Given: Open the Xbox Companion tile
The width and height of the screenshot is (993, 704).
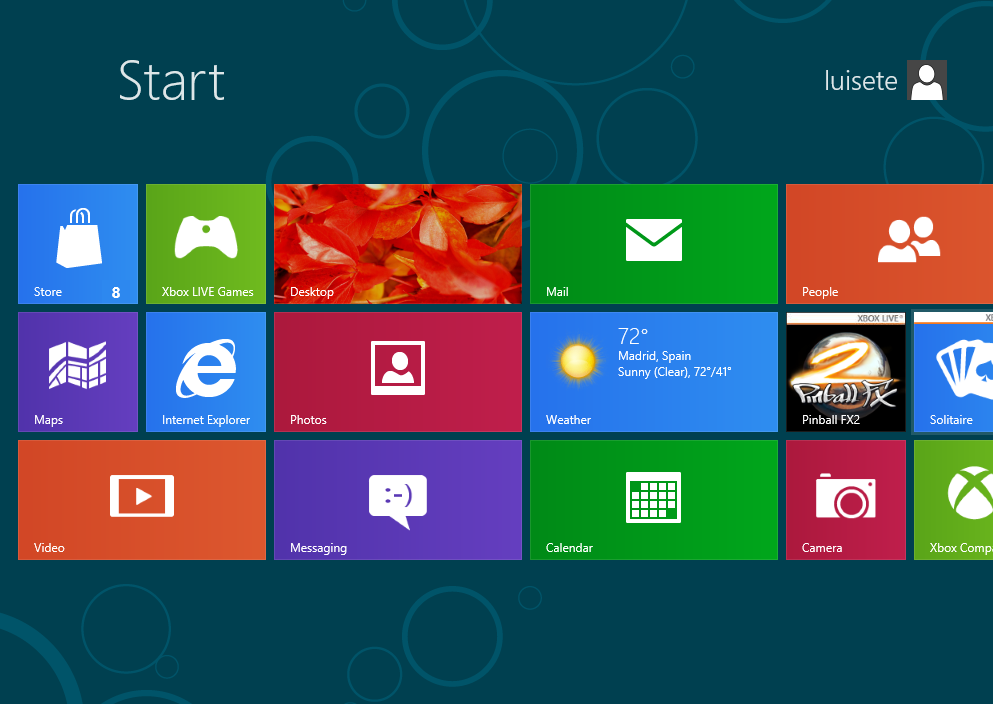Looking at the screenshot, I should pyautogui.click(x=953, y=500).
